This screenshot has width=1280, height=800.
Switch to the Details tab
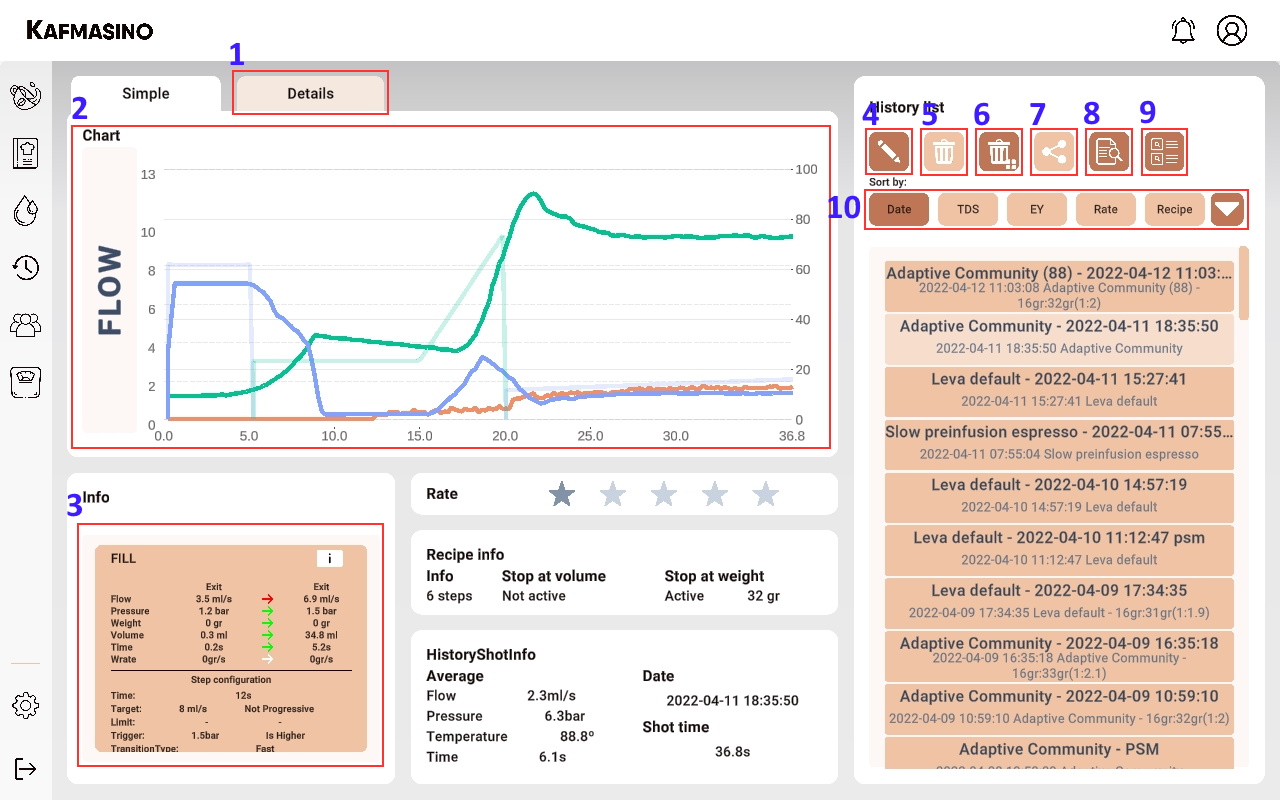pos(310,93)
